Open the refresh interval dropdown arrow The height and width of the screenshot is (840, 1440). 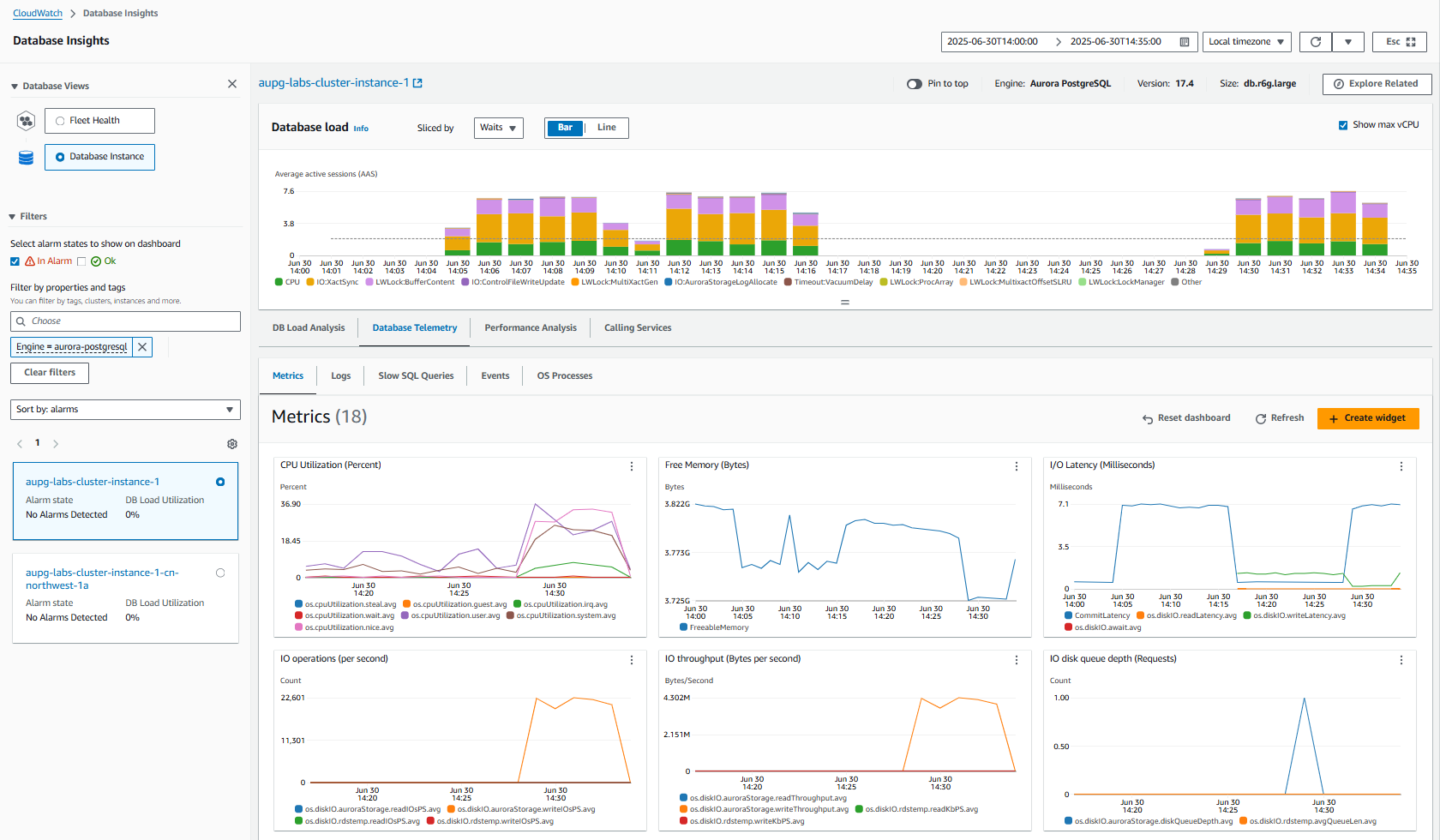pos(1348,42)
